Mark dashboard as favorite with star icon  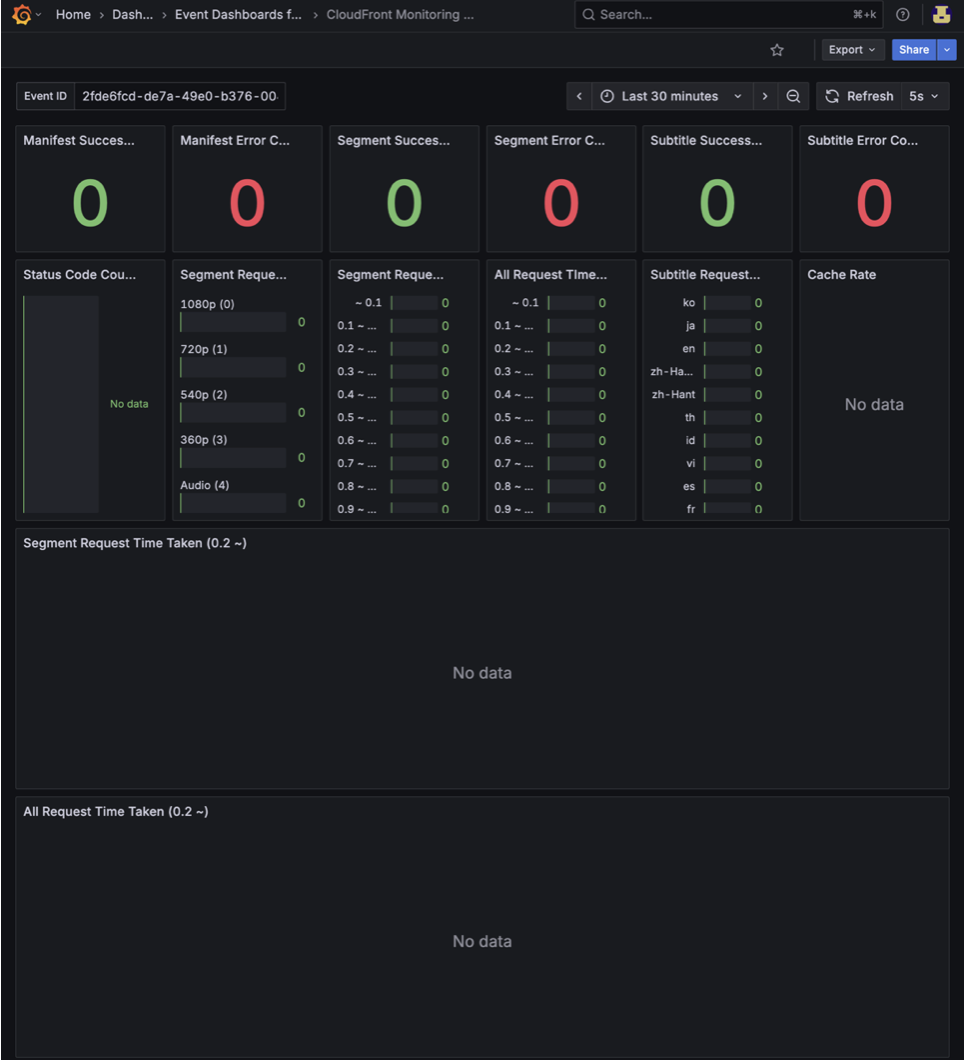tap(777, 50)
